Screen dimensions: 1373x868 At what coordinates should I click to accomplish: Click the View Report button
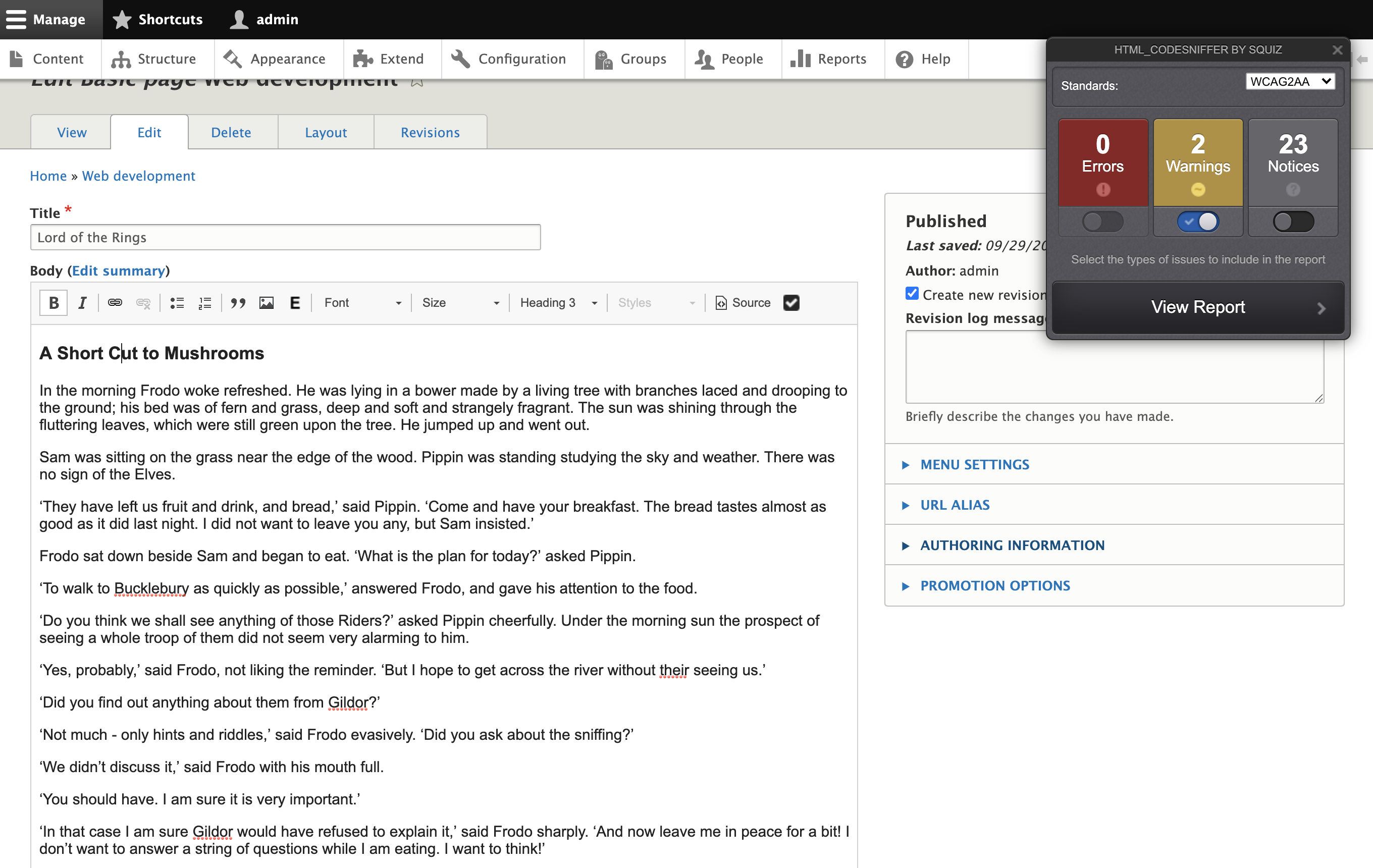click(1198, 307)
